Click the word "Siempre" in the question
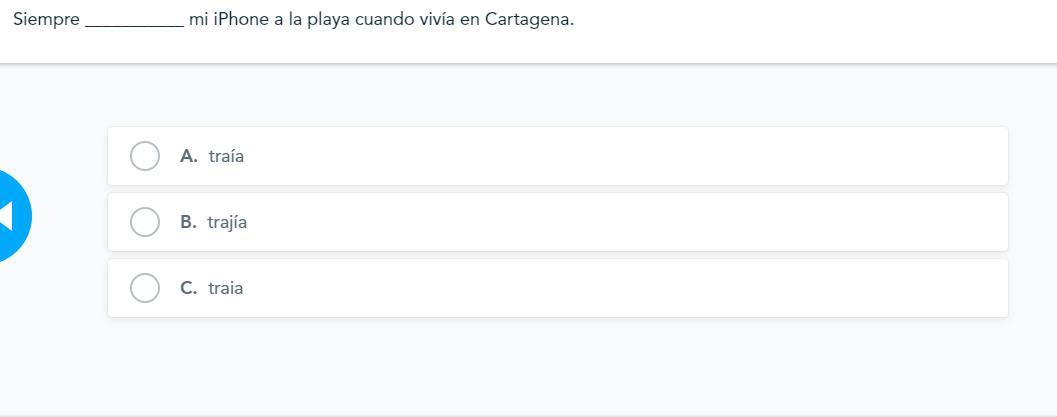Image resolution: width=1057 pixels, height=417 pixels. (x=46, y=20)
